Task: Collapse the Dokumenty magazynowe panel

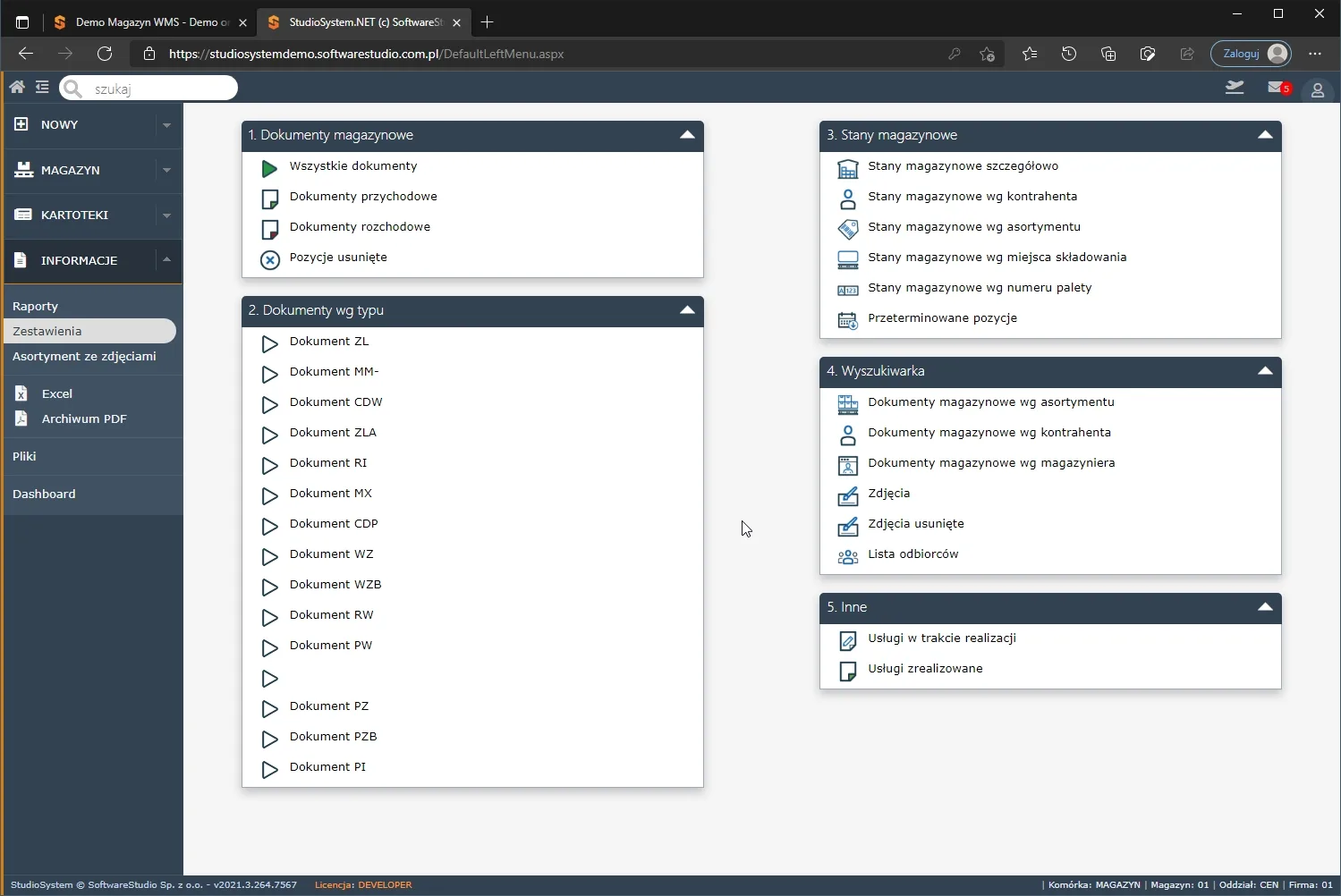Action: (x=687, y=135)
